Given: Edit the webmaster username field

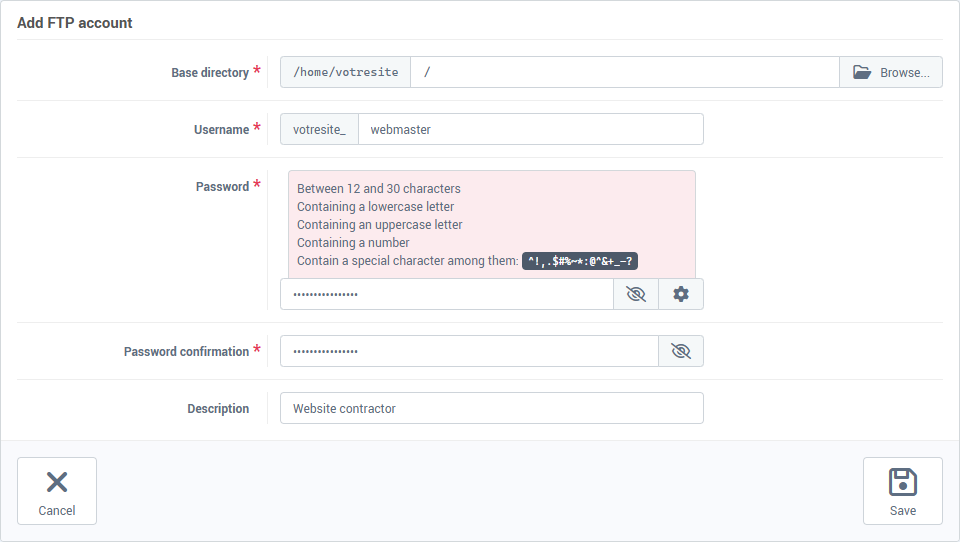Looking at the screenshot, I should pyautogui.click(x=531, y=129).
